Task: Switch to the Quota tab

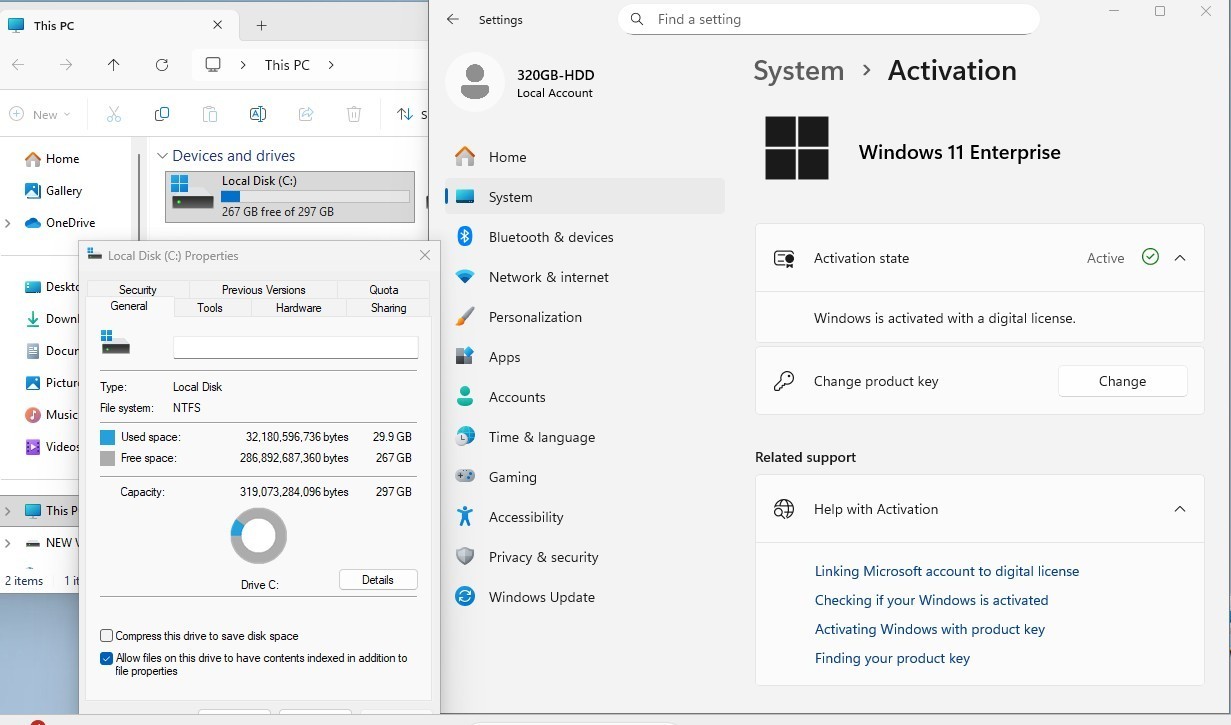Action: (x=384, y=290)
